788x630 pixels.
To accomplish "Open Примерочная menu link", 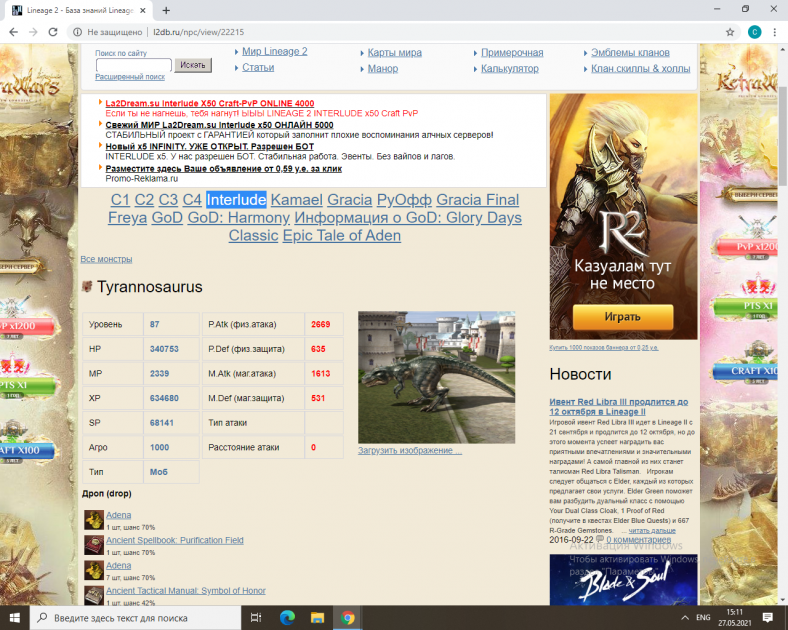I will pyautogui.click(x=512, y=53).
